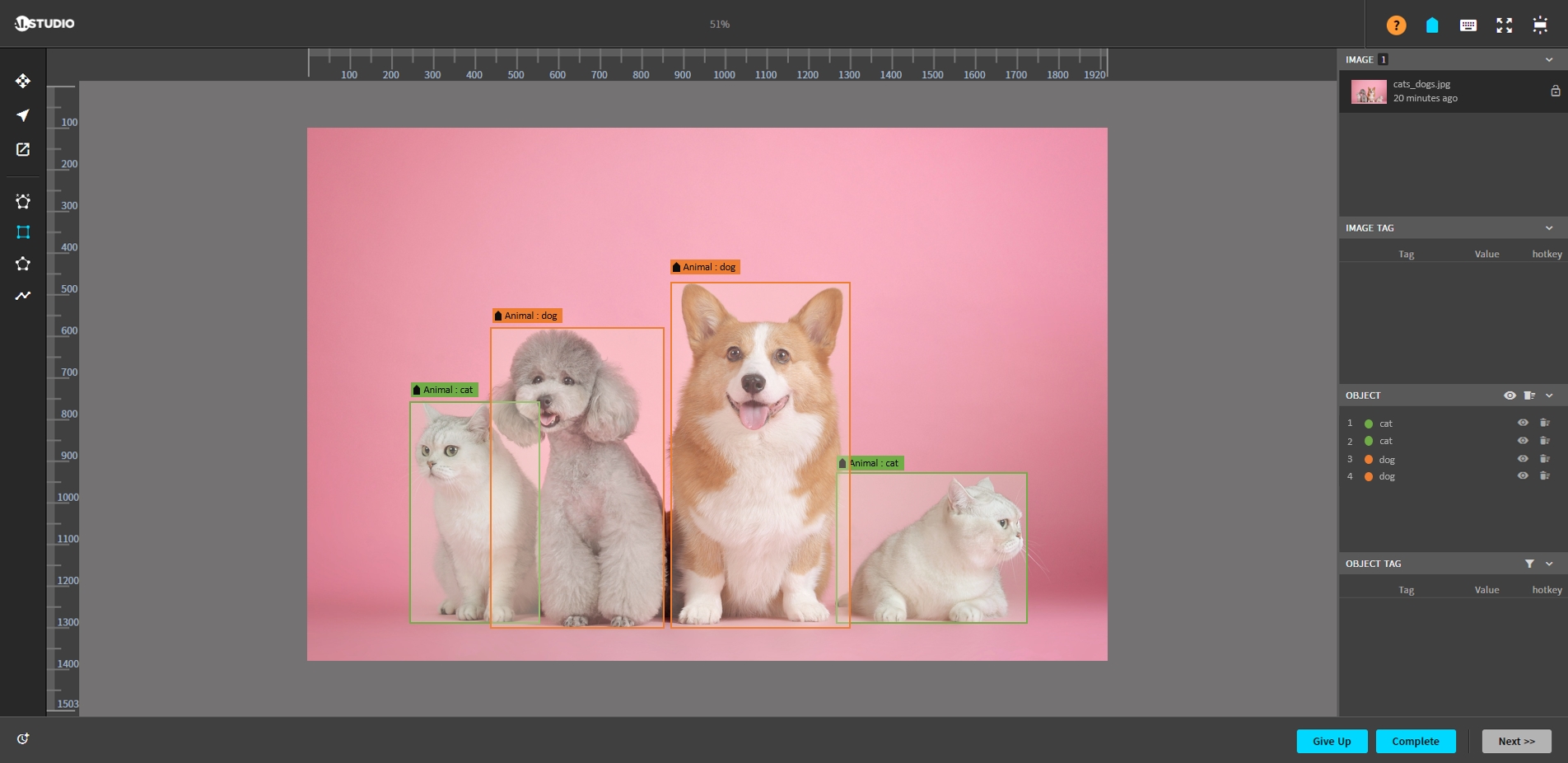
Task: Enter fullscreen mode with expand arrows icon
Action: [x=1504, y=25]
